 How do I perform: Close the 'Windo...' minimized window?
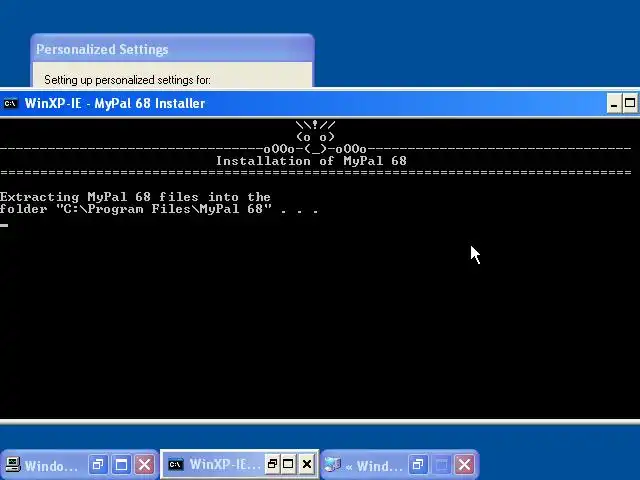click(144, 464)
